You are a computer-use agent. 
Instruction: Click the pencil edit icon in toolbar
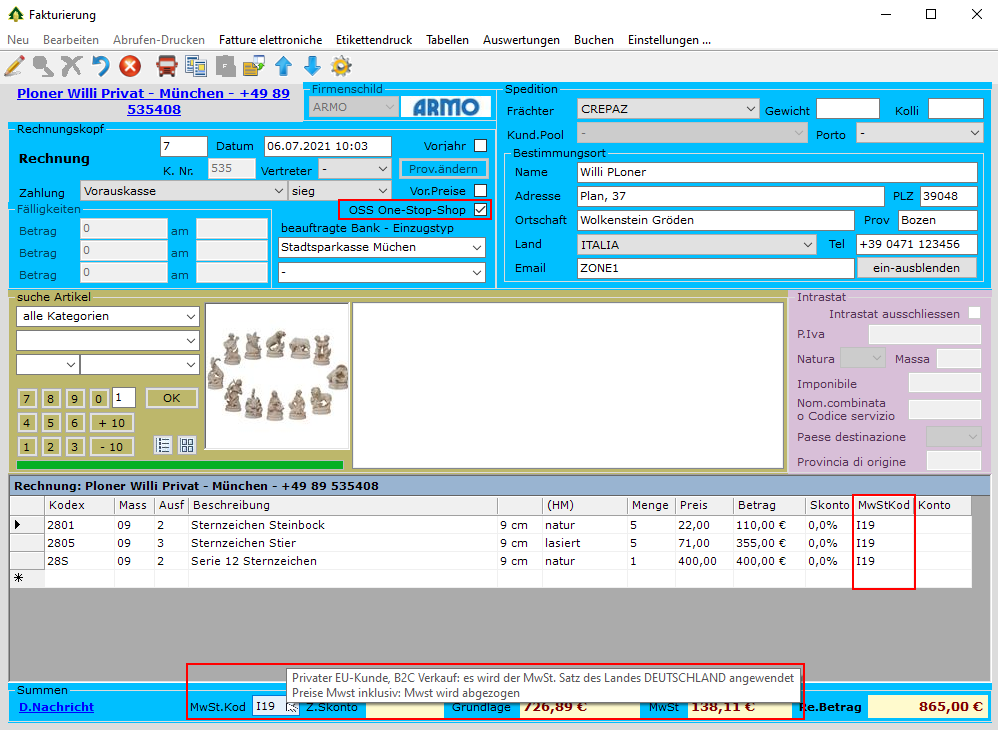pyautogui.click(x=14, y=66)
